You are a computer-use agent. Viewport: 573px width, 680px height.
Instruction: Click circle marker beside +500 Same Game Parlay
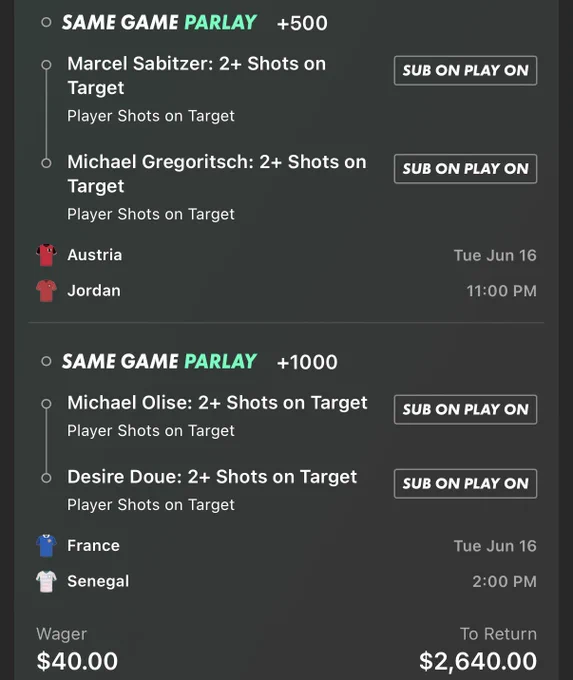pyautogui.click(x=46, y=23)
